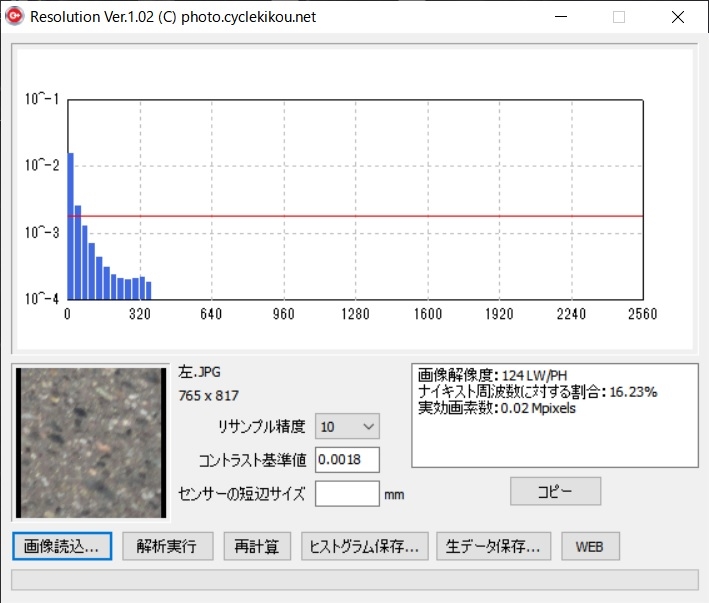Screen dimensions: 709x603
Task: Click the 左.JPG filename text
Action: [199, 372]
